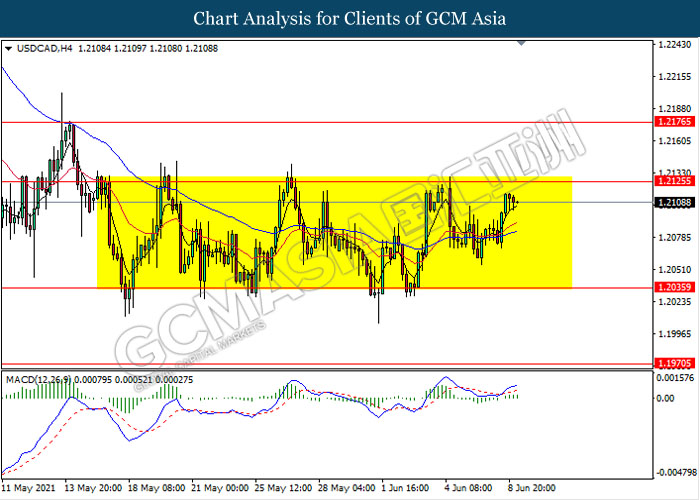The image size is (700, 500).
Task: Click the chart shift triangle marker at top
Action: (x=521, y=43)
